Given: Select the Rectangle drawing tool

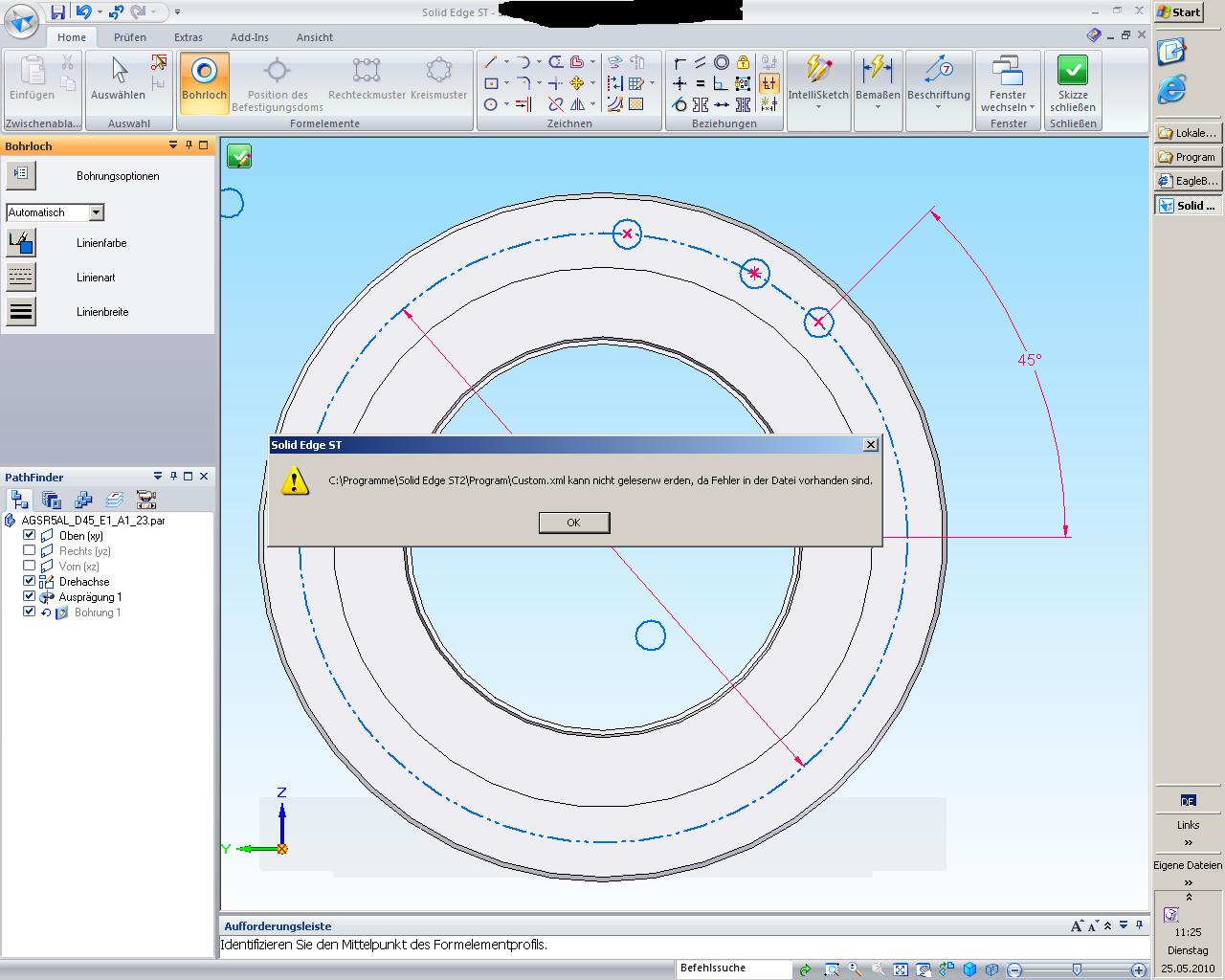Looking at the screenshot, I should point(491,83).
